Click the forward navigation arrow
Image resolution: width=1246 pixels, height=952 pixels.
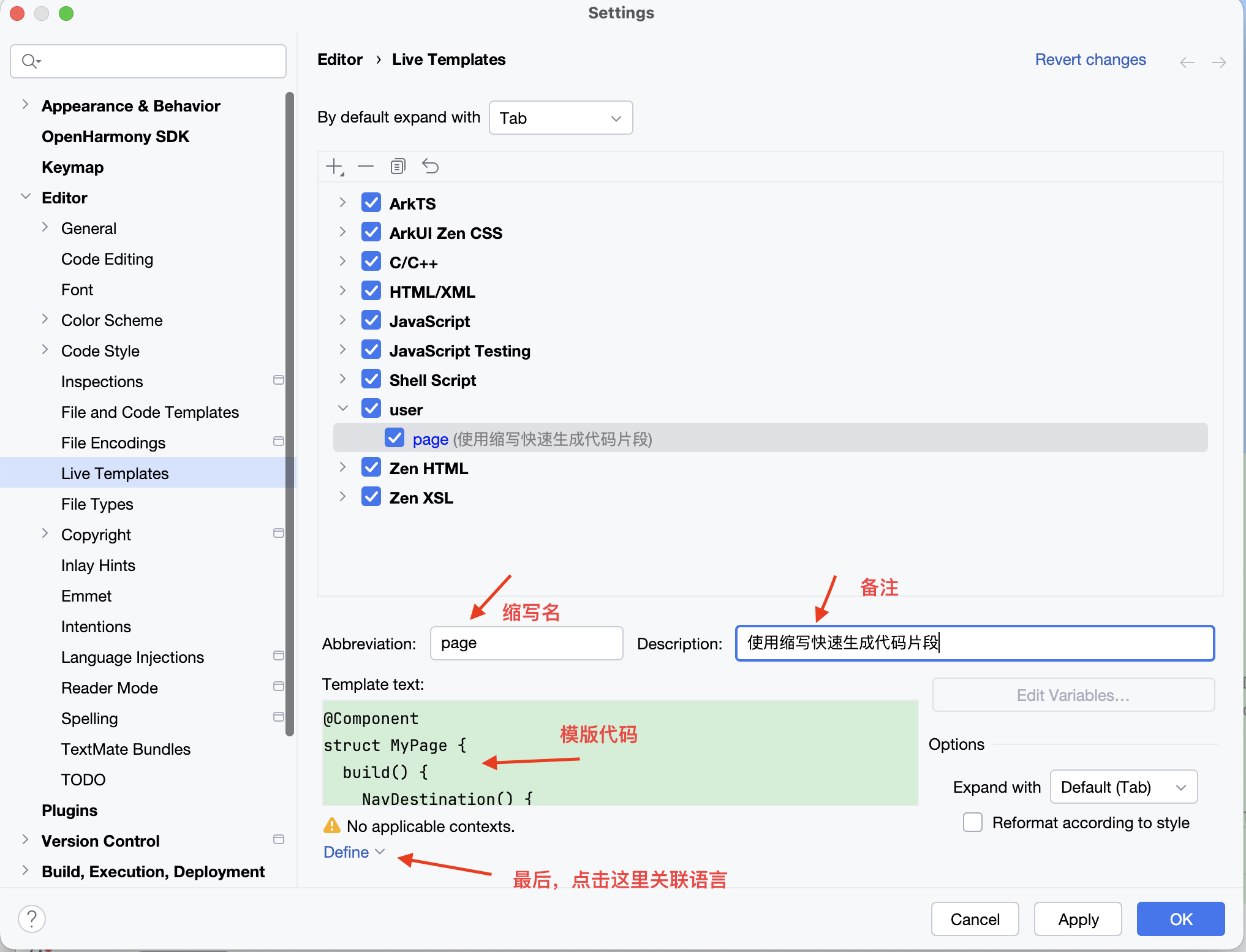(x=1218, y=62)
